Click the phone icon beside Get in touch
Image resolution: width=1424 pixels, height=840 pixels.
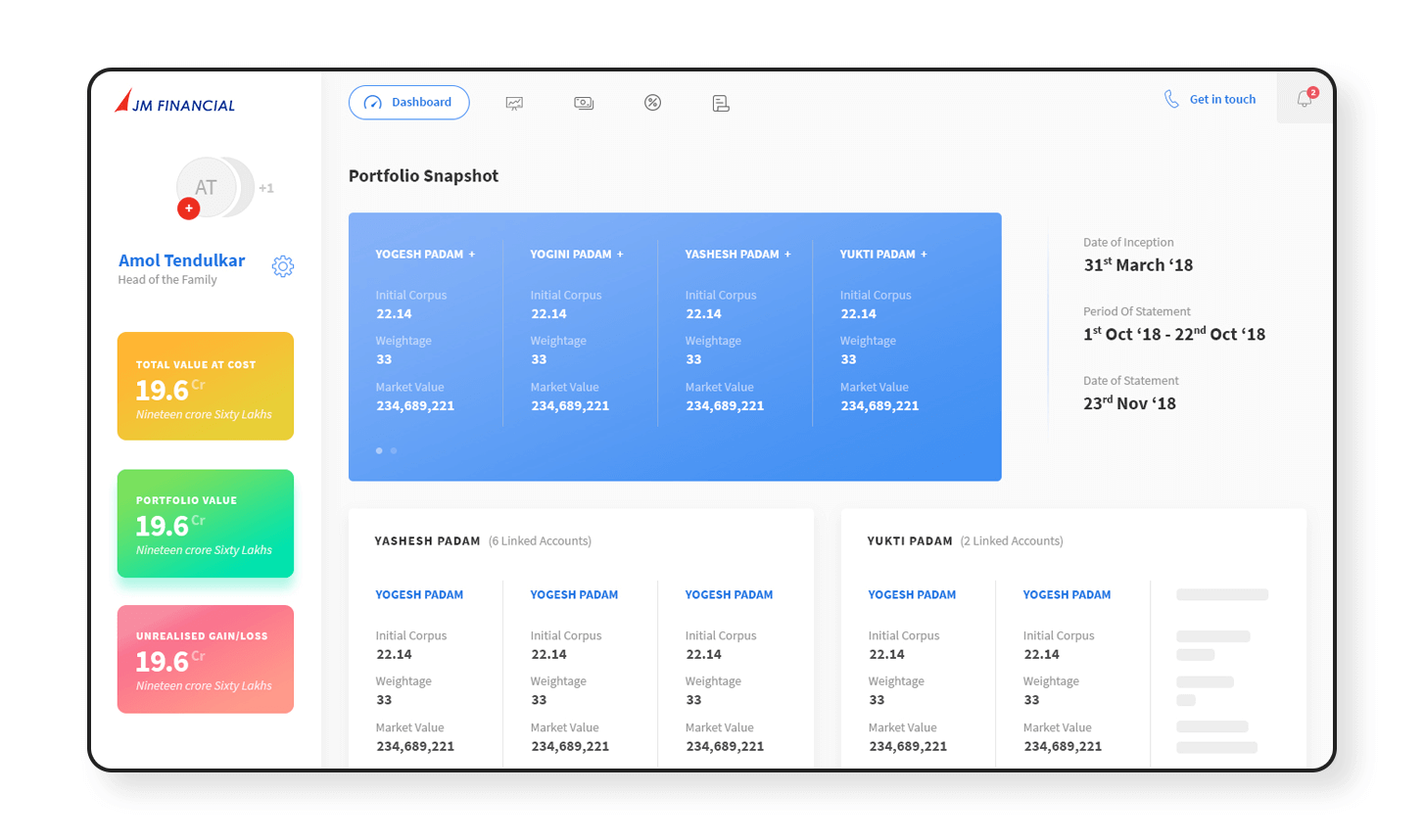click(x=1171, y=99)
